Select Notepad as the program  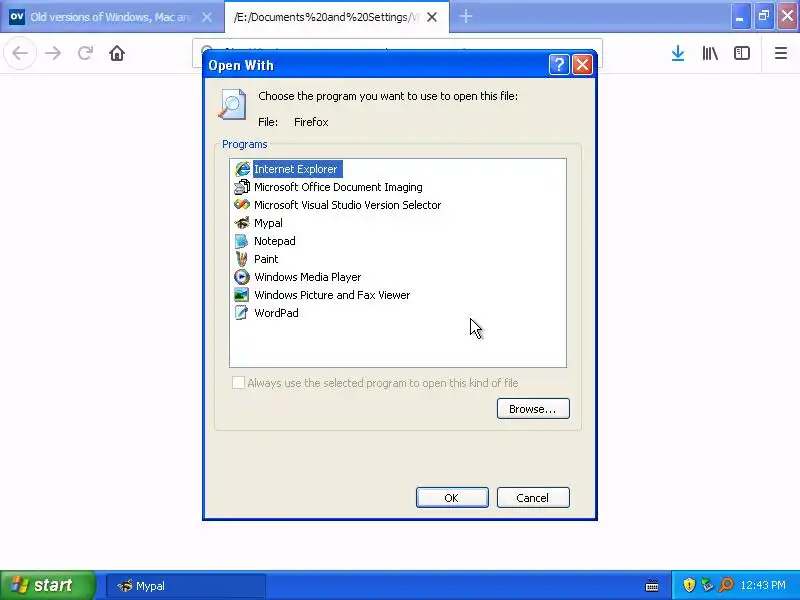[x=265, y=241]
